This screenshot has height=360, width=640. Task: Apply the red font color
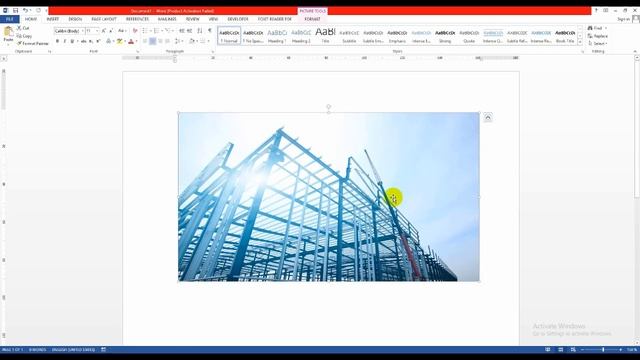131,41
